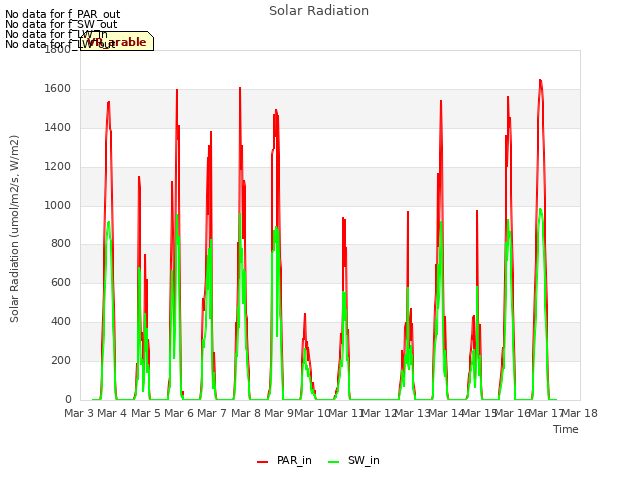Click the Mar 6 x-axis tick label
The height and width of the screenshot is (480, 640).
click(x=179, y=413)
